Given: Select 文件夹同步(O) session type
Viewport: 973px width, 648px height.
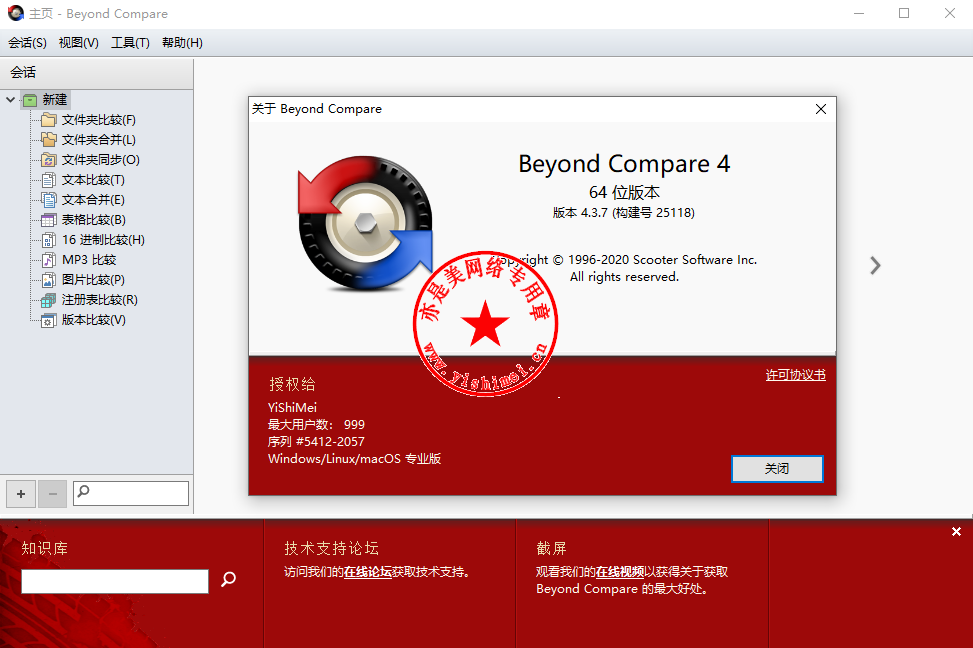Looking at the screenshot, I should tap(101, 160).
